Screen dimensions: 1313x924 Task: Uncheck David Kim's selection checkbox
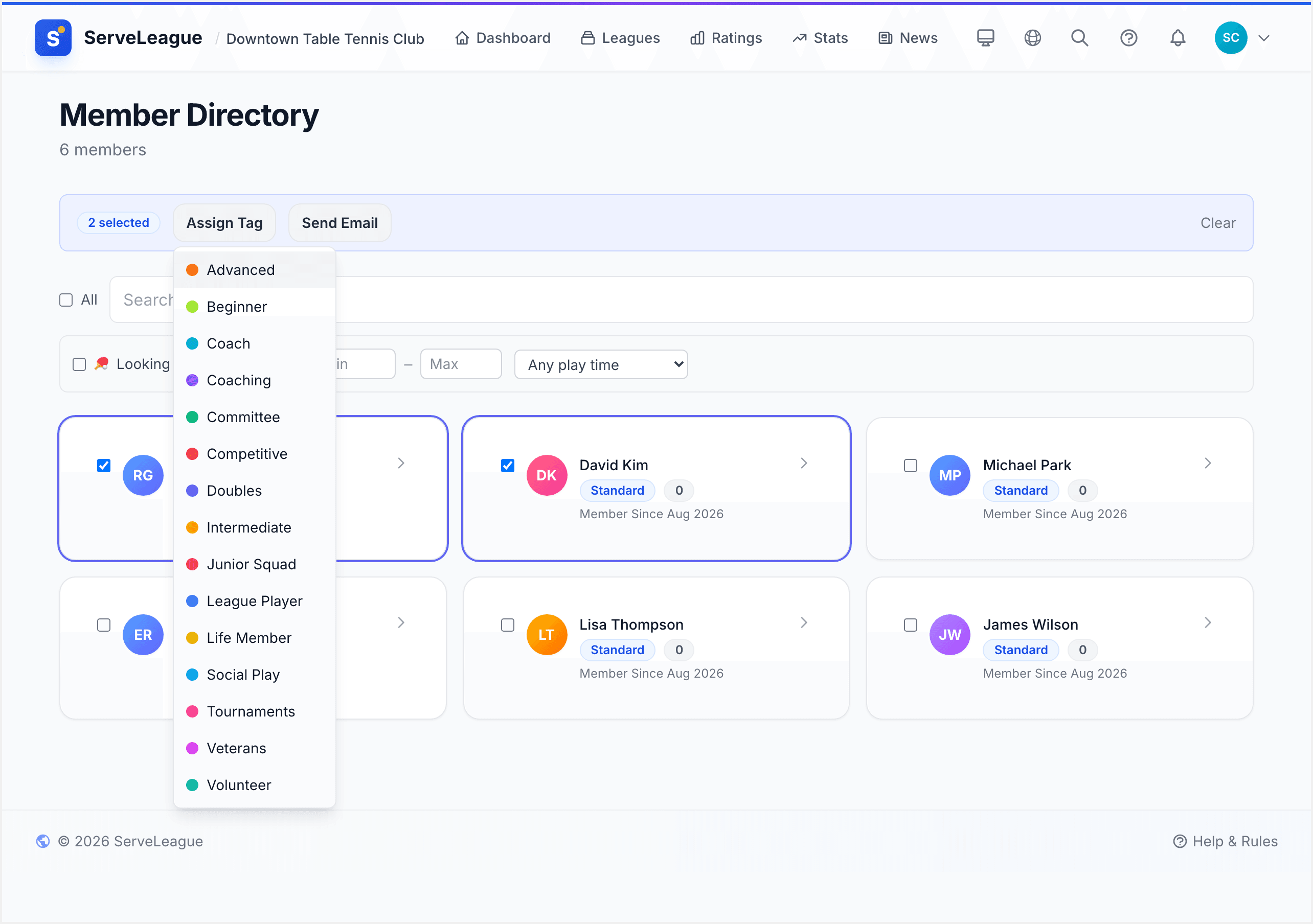click(x=507, y=466)
